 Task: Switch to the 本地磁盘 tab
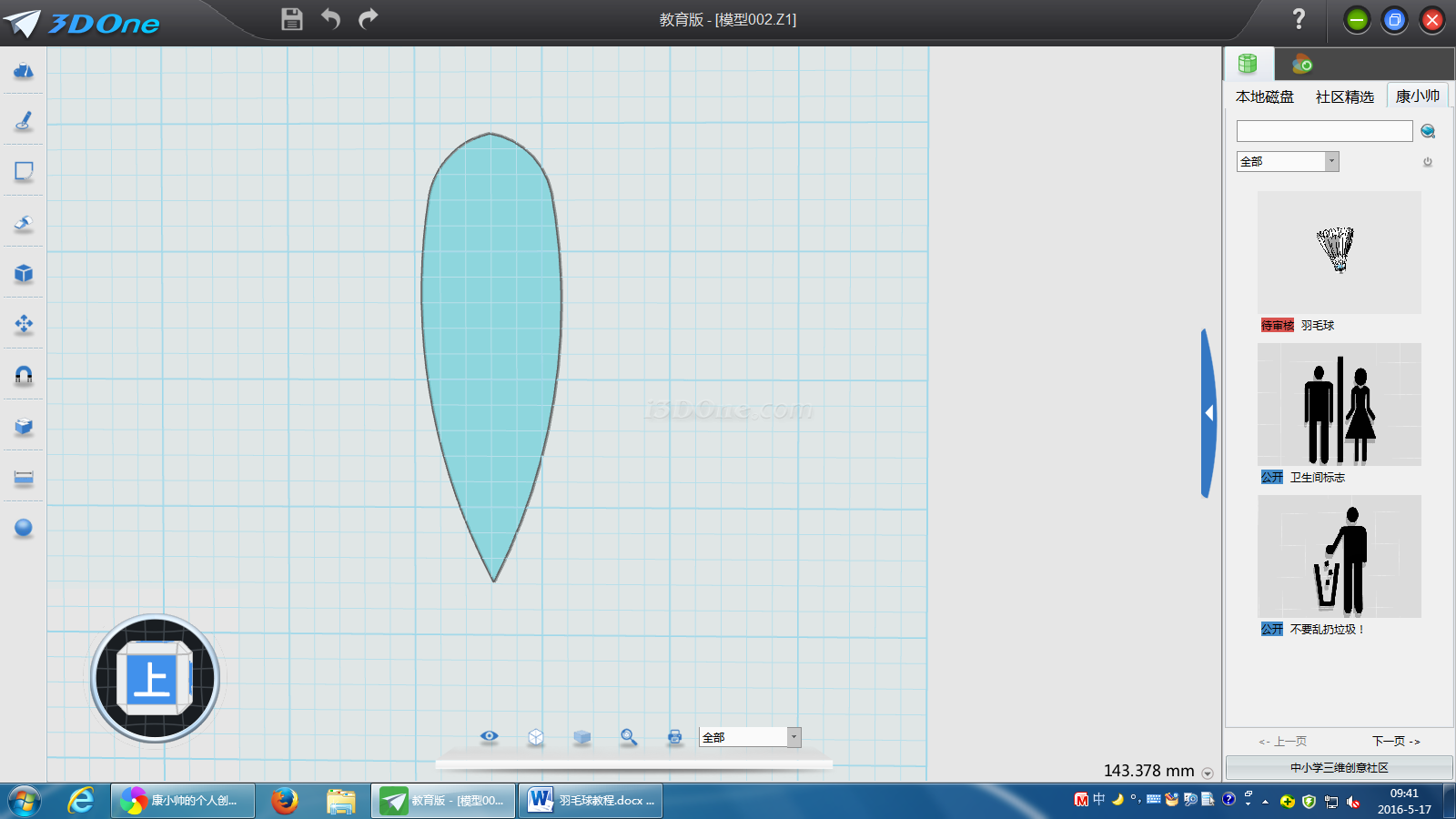pyautogui.click(x=1264, y=96)
